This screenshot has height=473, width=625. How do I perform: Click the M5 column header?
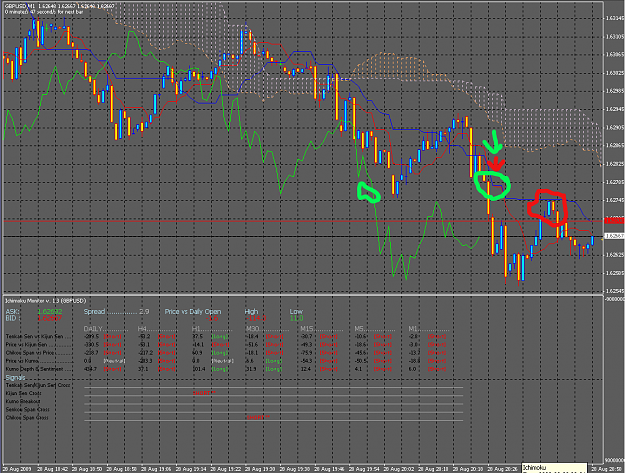pos(359,329)
